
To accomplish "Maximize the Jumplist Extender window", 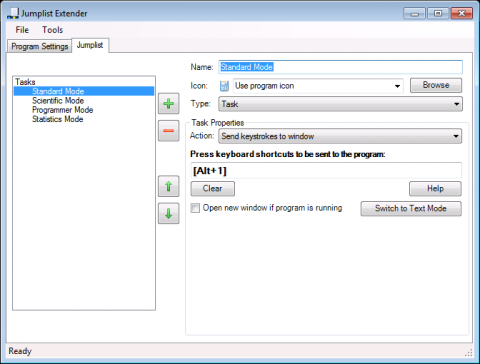I will (x=438, y=14).
